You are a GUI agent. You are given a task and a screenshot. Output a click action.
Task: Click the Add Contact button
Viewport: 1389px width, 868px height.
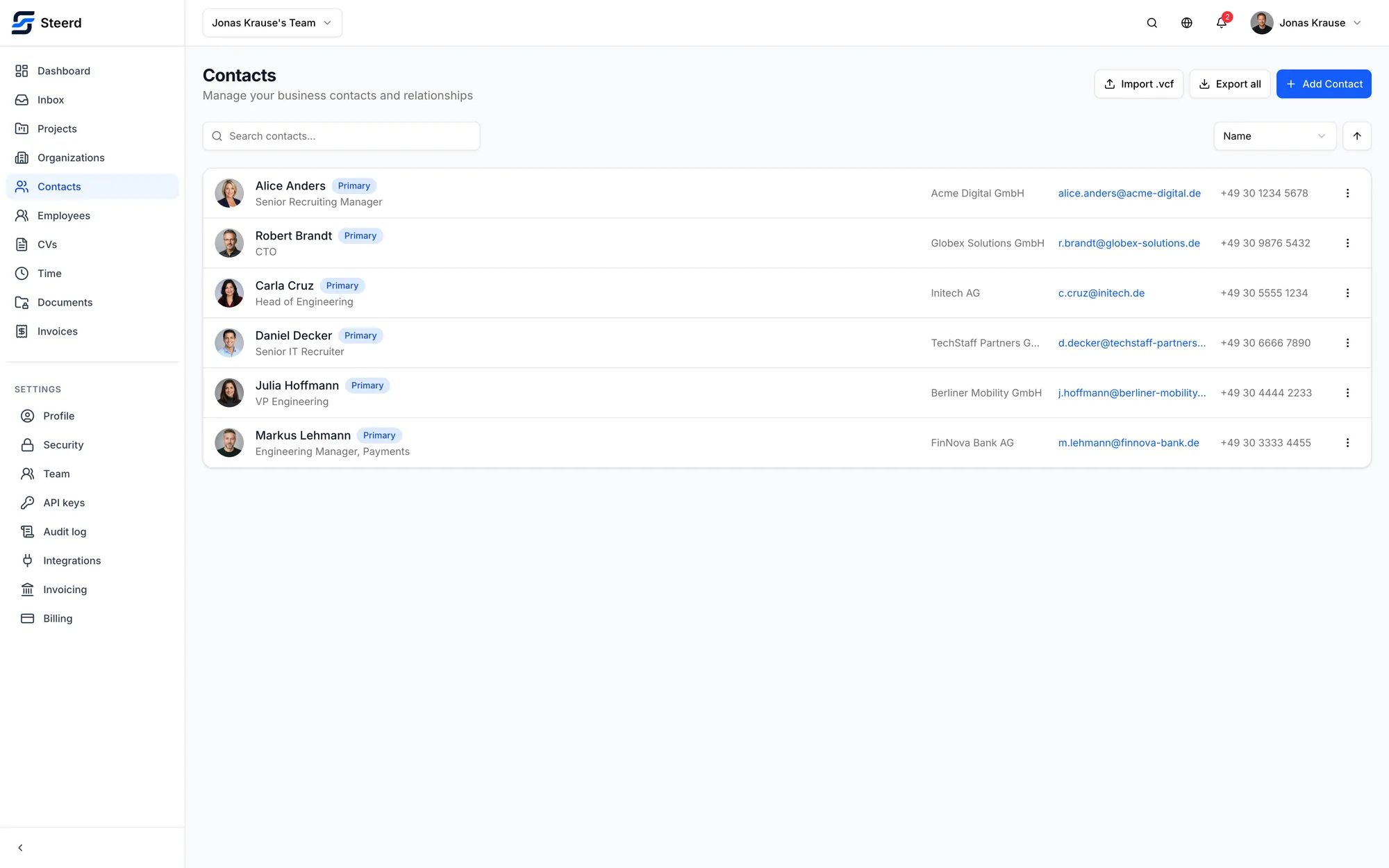1324,84
